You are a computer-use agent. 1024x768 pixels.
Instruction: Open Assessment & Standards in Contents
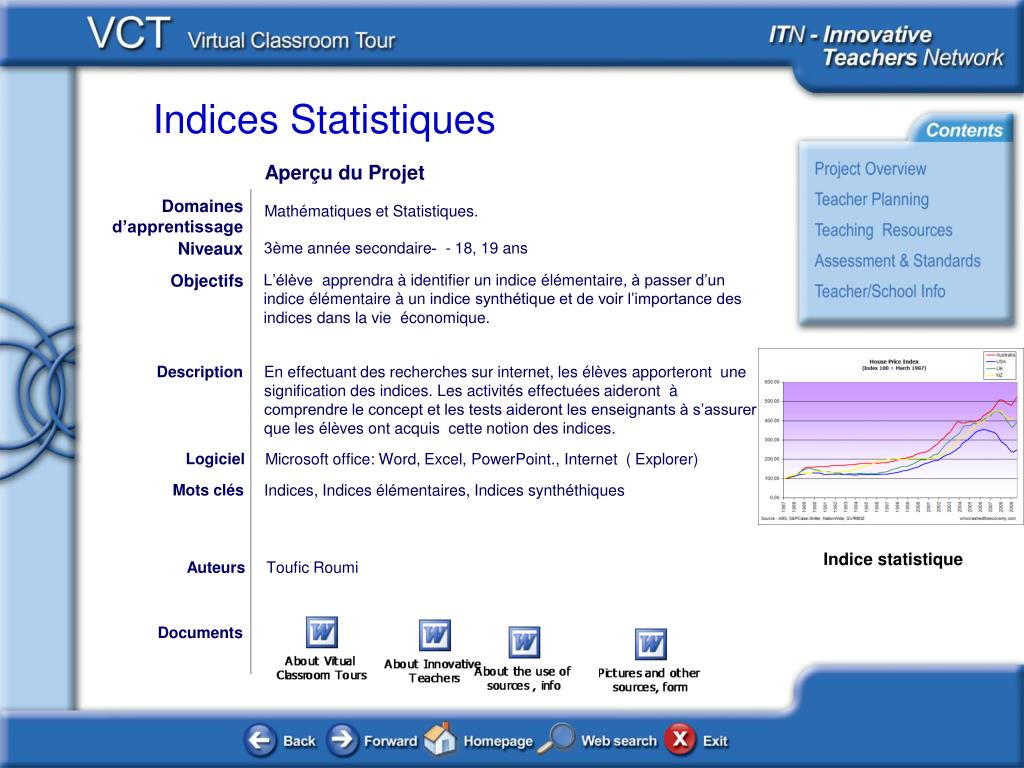coord(897,261)
